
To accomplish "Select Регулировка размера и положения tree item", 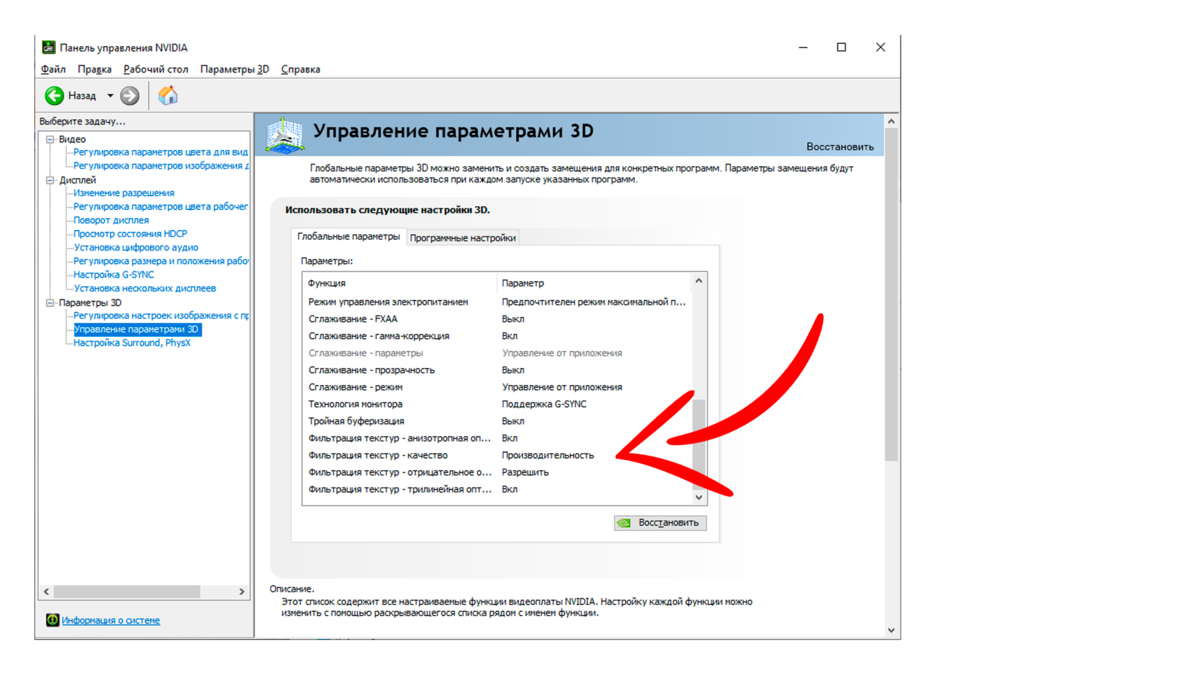I will pos(161,261).
